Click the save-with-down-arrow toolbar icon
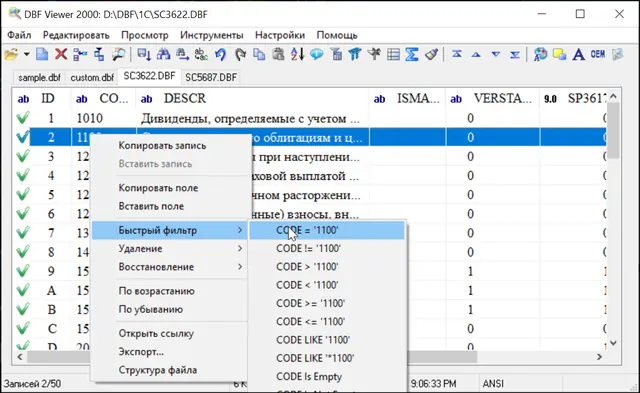Image resolution: width=640 pixels, height=393 pixels. (144, 54)
